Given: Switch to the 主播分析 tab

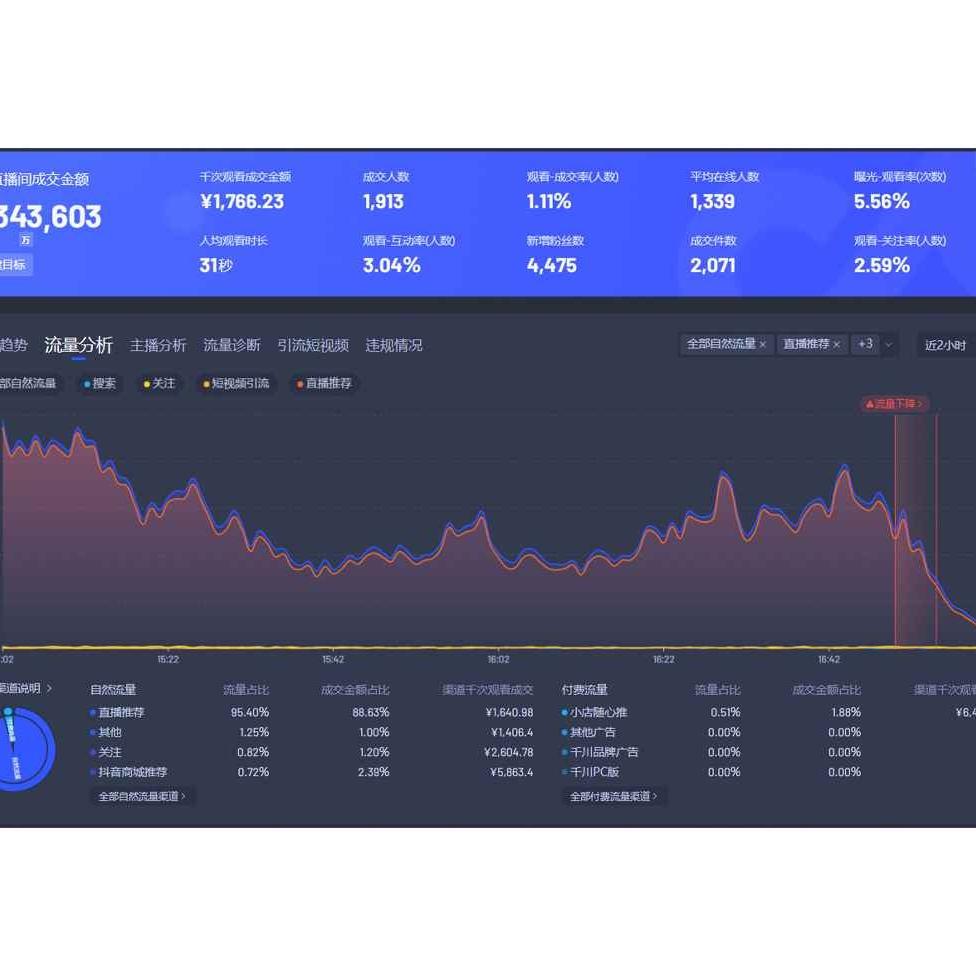Looking at the screenshot, I should click(158, 345).
